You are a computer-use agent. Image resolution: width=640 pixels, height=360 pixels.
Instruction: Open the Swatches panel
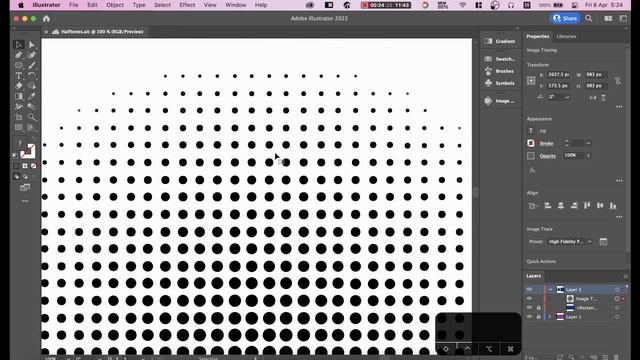(x=500, y=59)
